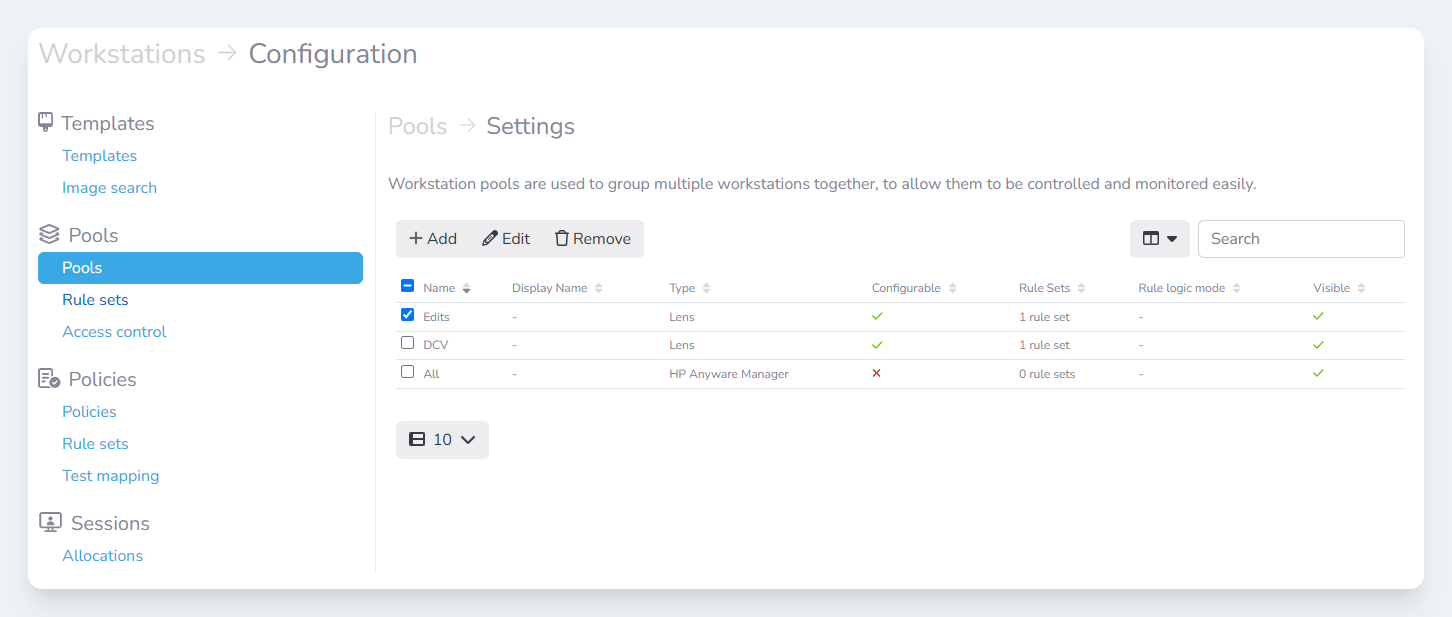Image resolution: width=1452 pixels, height=617 pixels.
Task: Sort by Configurable column sort icon
Action: click(952, 288)
